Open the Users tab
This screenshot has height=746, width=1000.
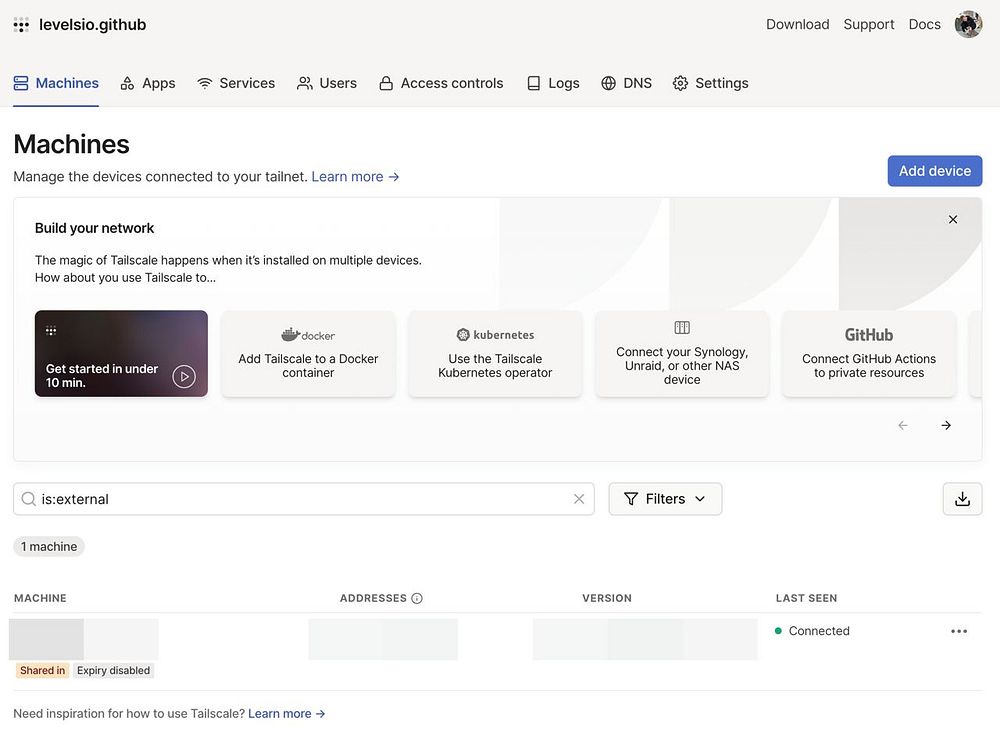click(327, 84)
